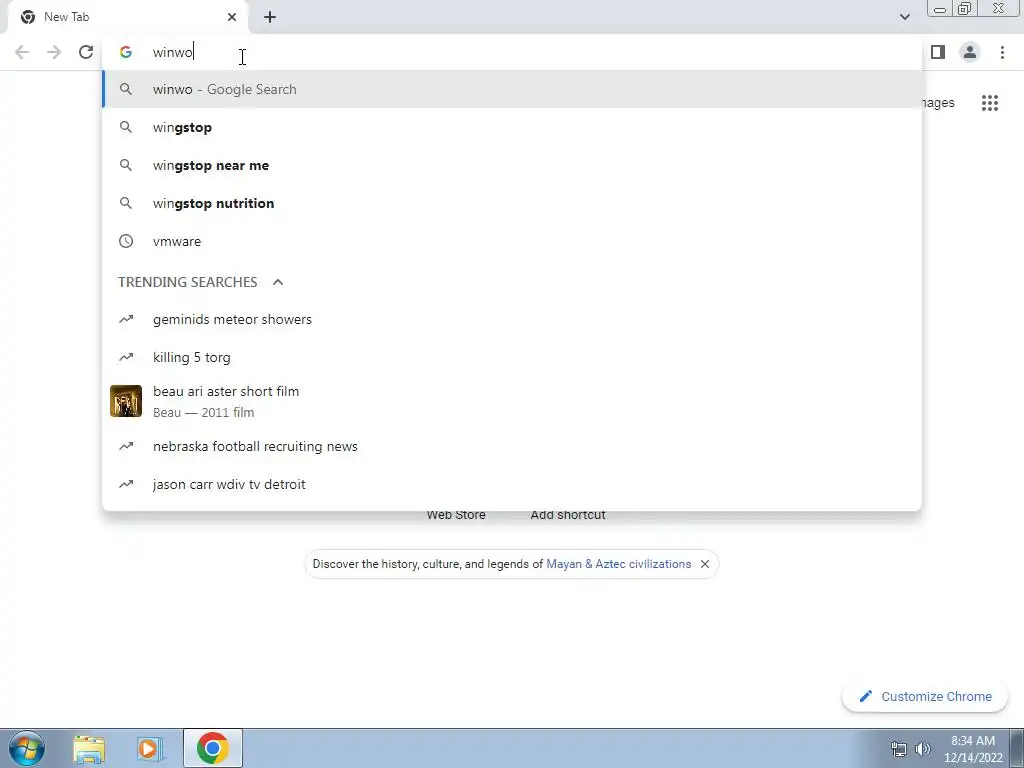Click the Beau film thumbnail
The height and width of the screenshot is (768, 1024).
tap(126, 401)
